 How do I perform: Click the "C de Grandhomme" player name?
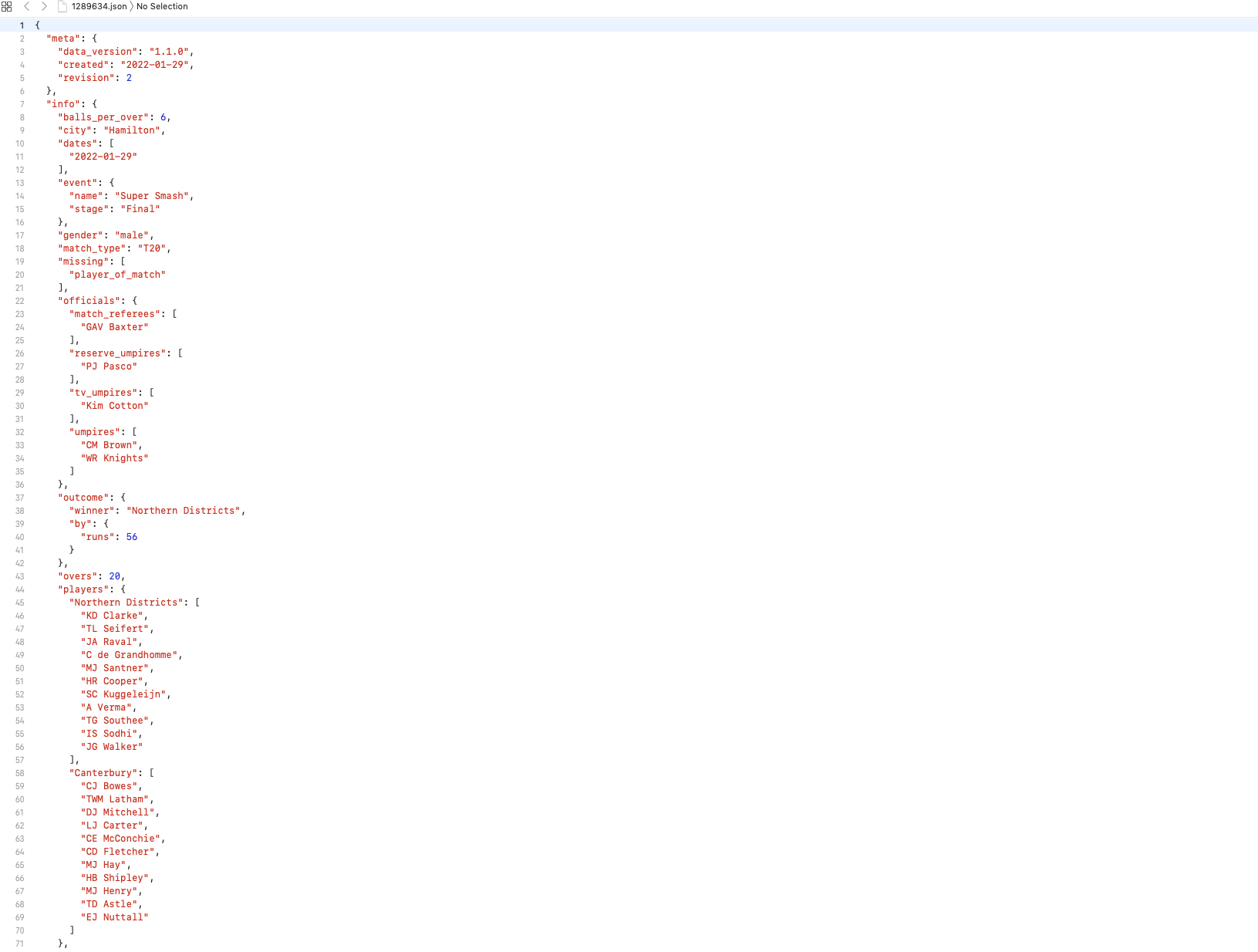[131, 655]
